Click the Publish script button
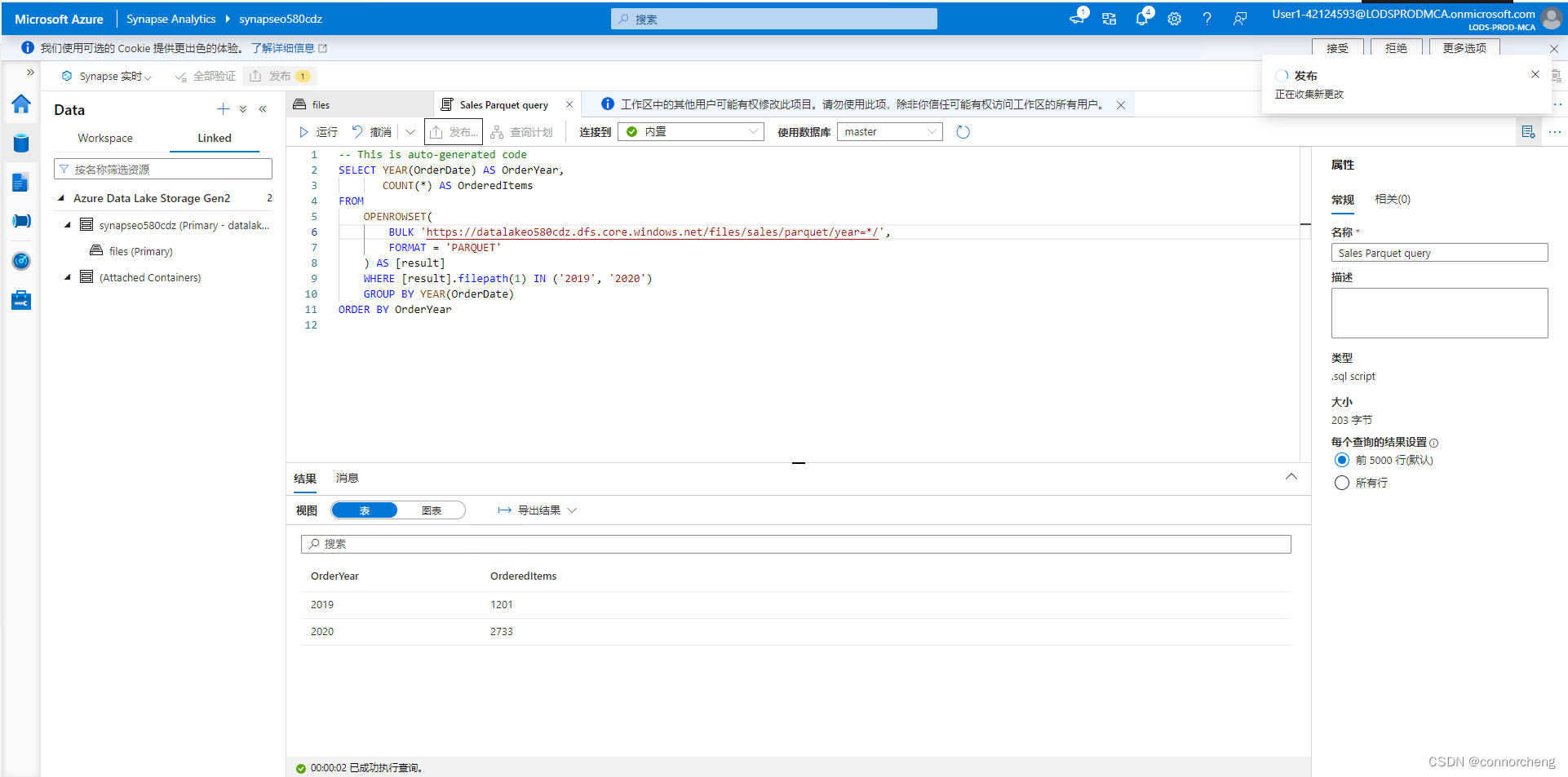The width and height of the screenshot is (1568, 777). coord(454,132)
